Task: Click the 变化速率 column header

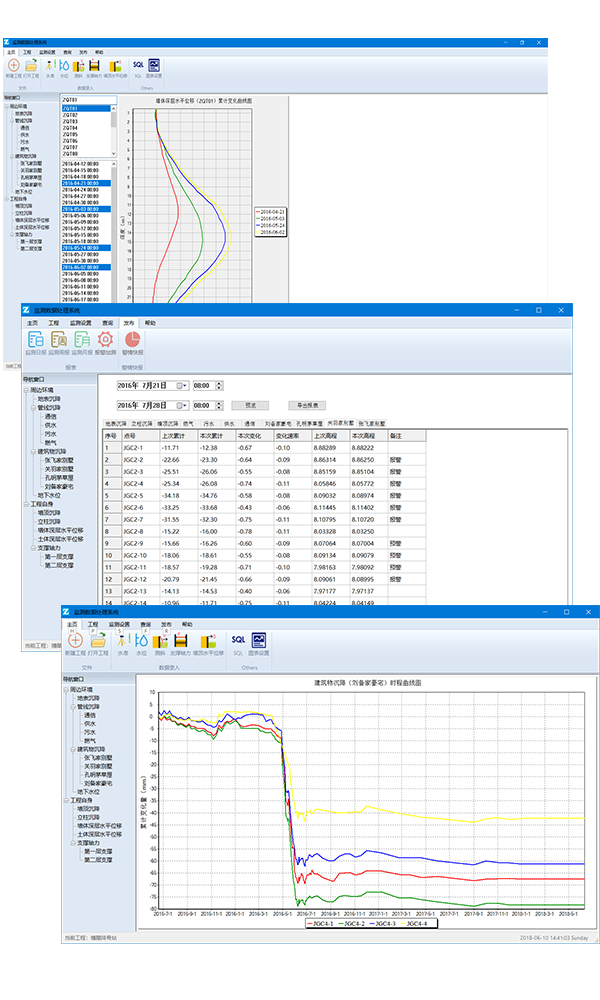Action: click(293, 436)
